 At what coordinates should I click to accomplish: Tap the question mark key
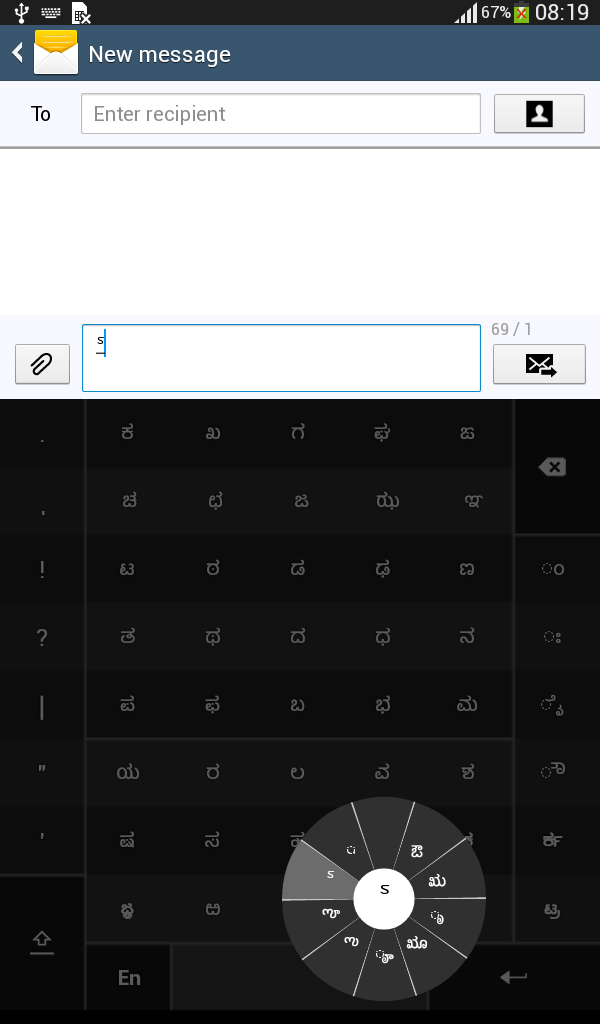(42, 637)
